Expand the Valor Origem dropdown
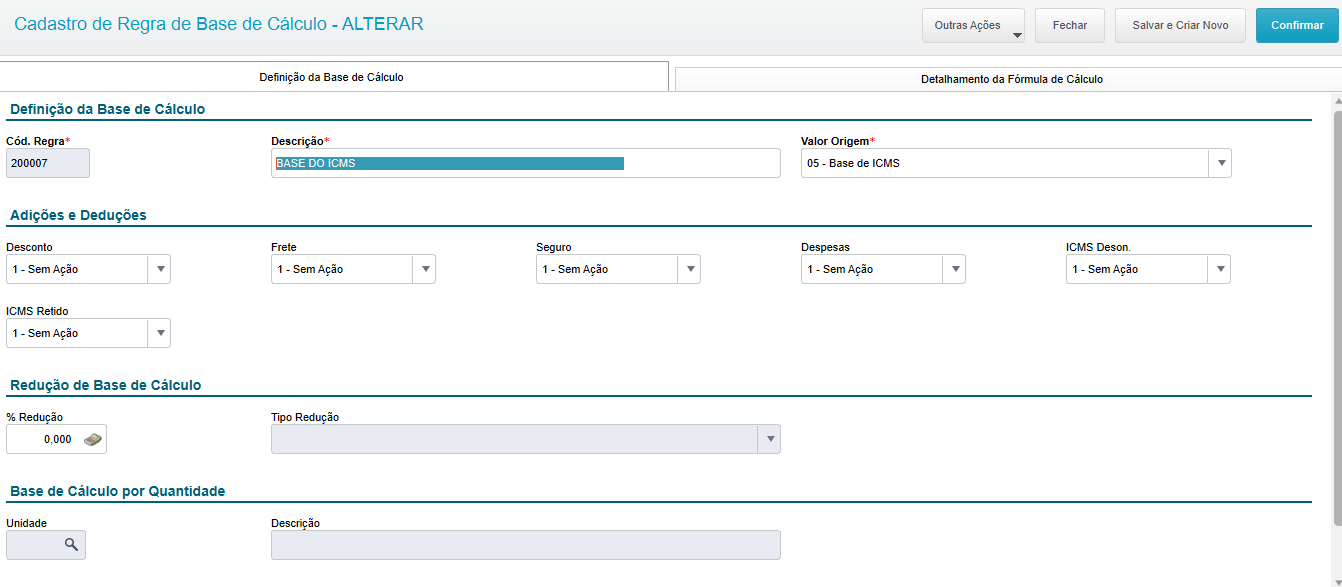Screen dimensions: 1342x587 1219,163
